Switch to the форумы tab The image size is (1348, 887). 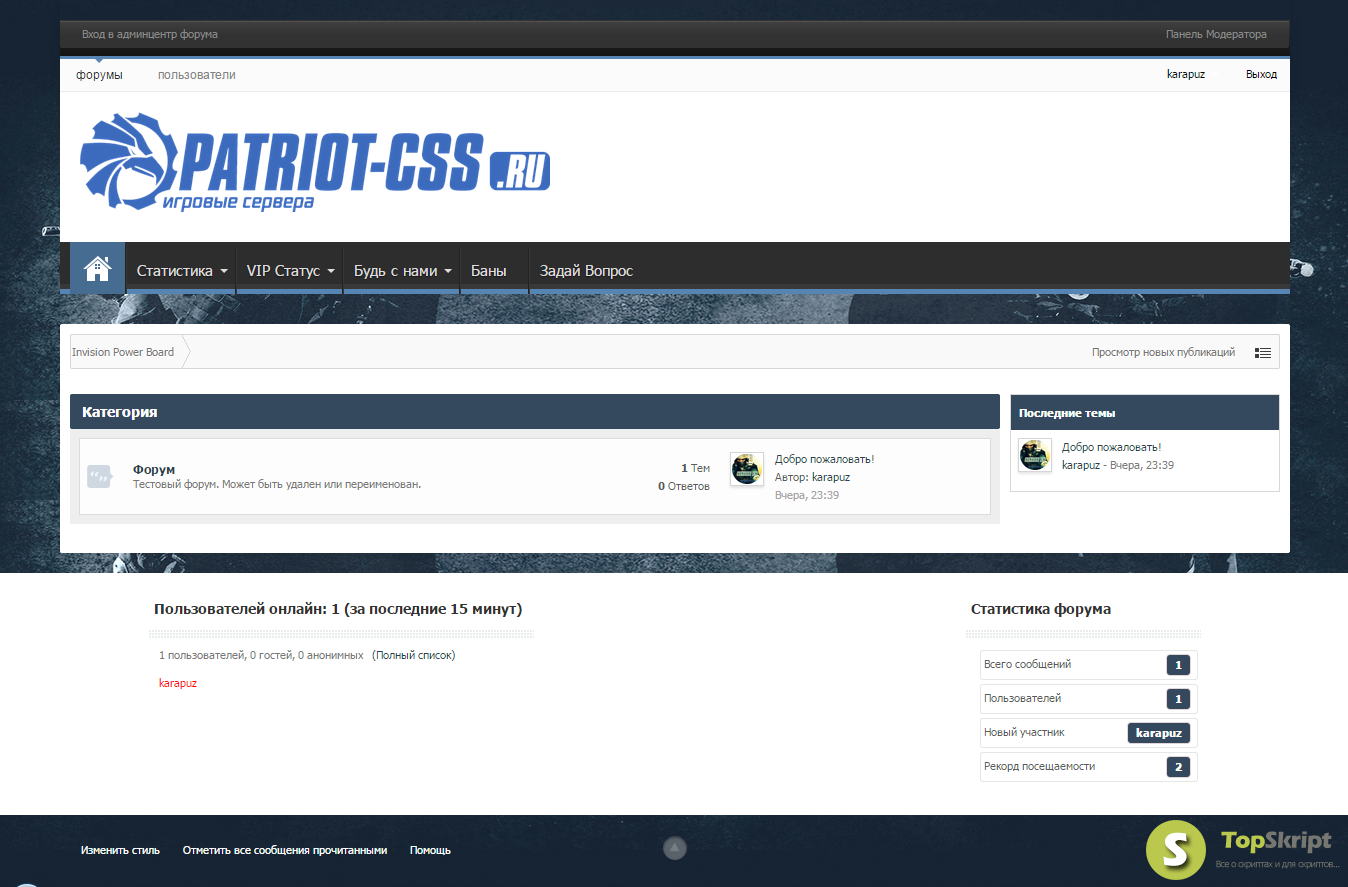click(99, 75)
